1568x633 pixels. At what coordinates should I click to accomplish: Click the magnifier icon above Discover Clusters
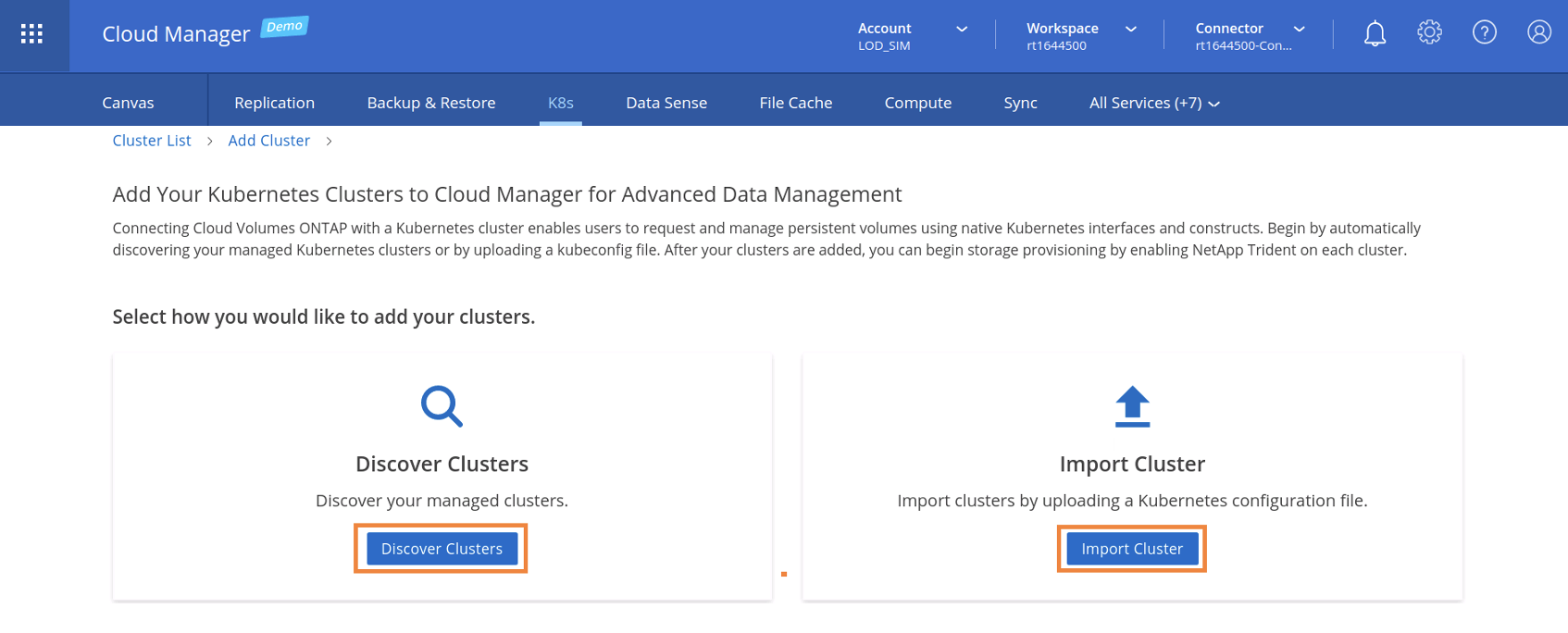point(442,406)
